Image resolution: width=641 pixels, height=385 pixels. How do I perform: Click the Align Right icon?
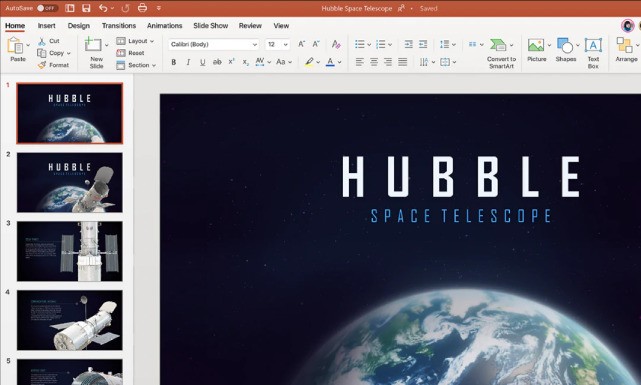click(x=388, y=62)
